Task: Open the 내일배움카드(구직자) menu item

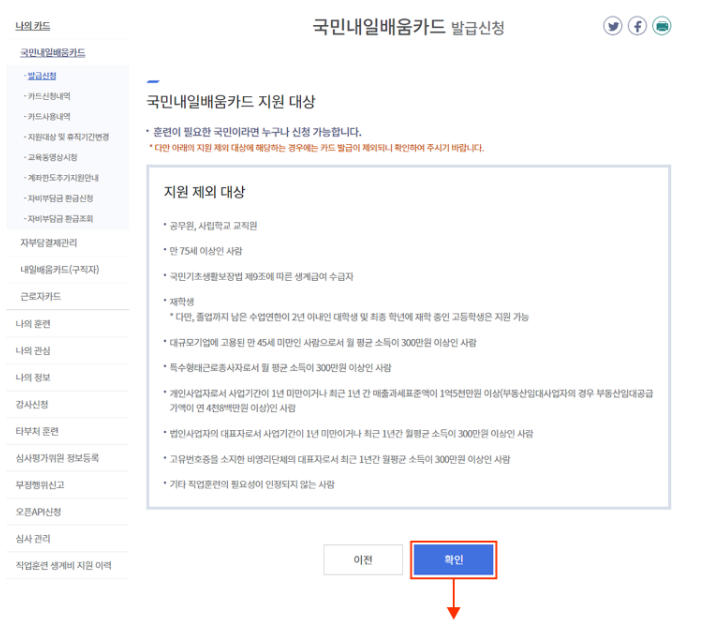Action: point(59,269)
